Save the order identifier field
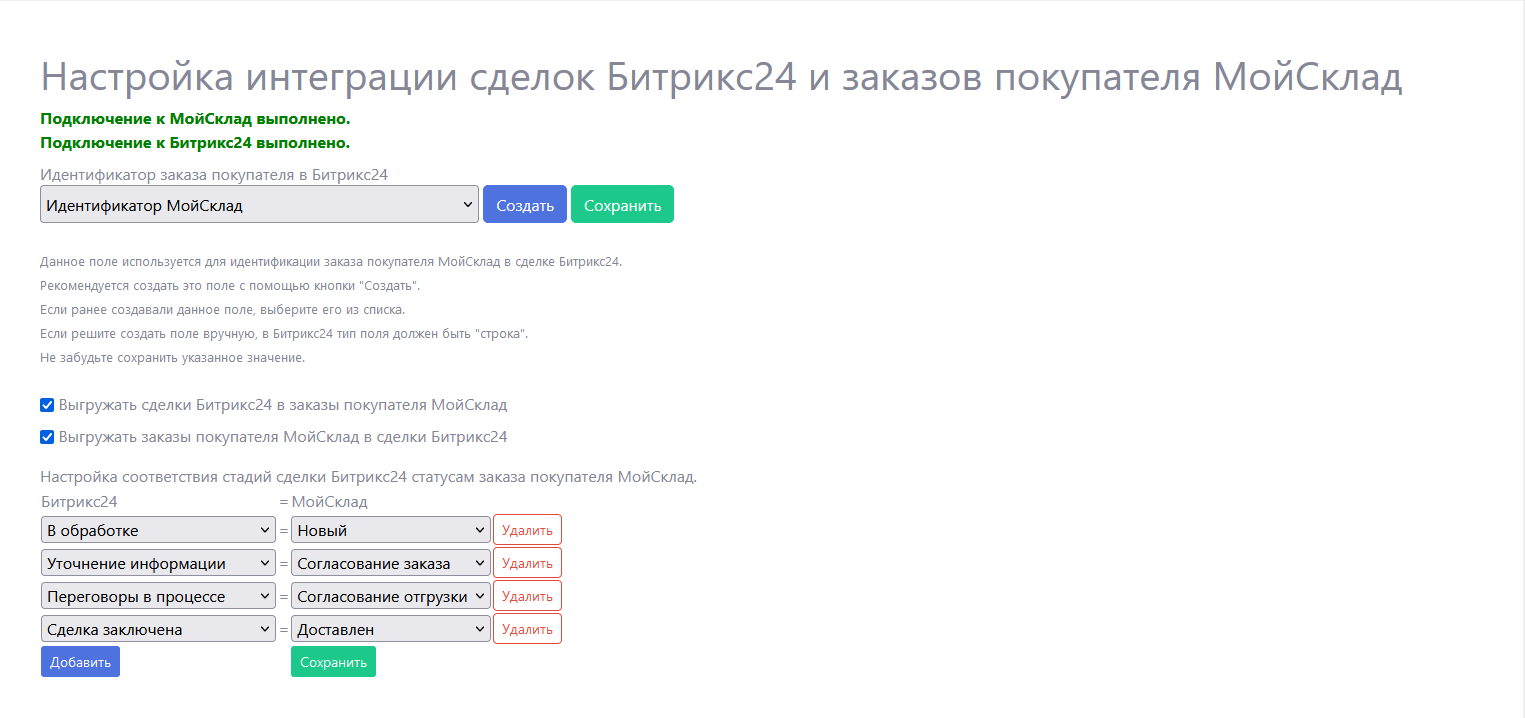The height and width of the screenshot is (718, 1525). tap(622, 205)
